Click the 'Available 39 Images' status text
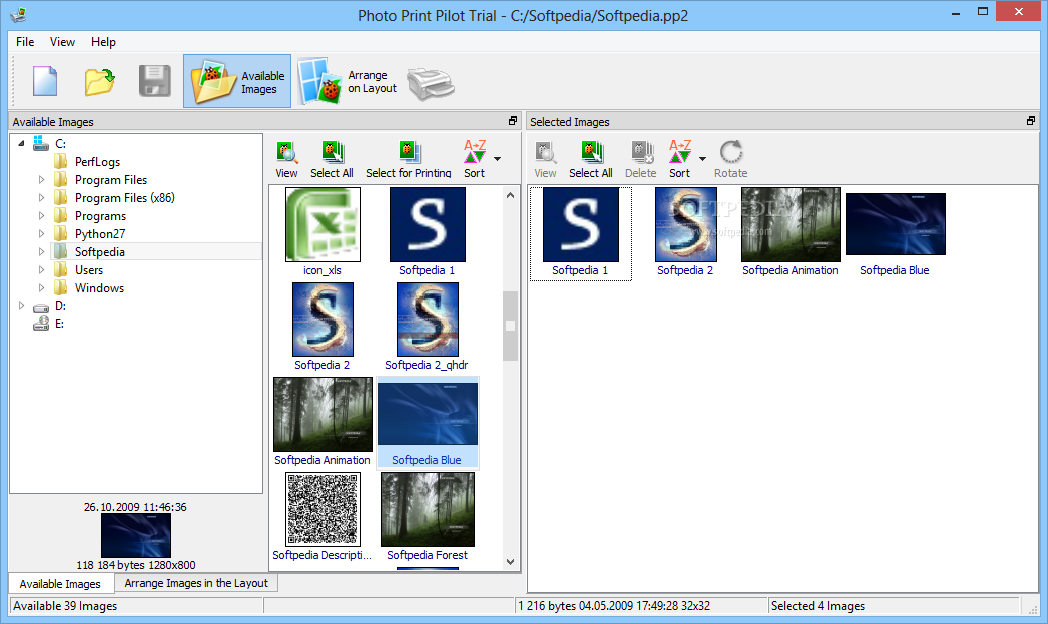Viewport: 1048px width, 624px height. [x=65, y=606]
